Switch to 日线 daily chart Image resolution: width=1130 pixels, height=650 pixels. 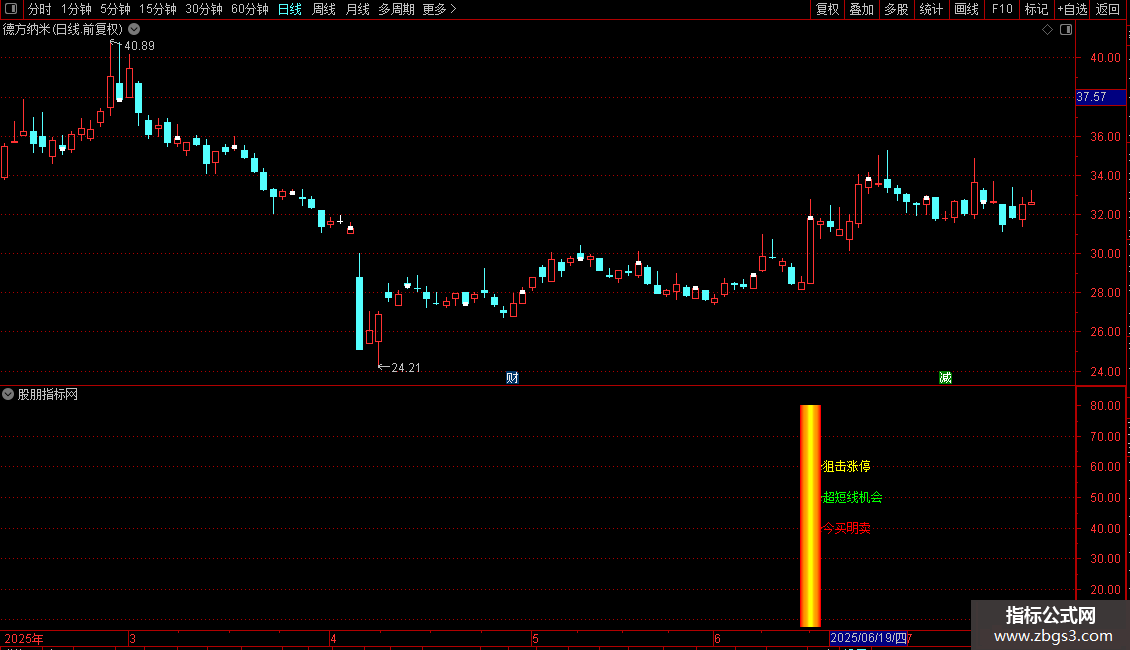[x=290, y=9]
